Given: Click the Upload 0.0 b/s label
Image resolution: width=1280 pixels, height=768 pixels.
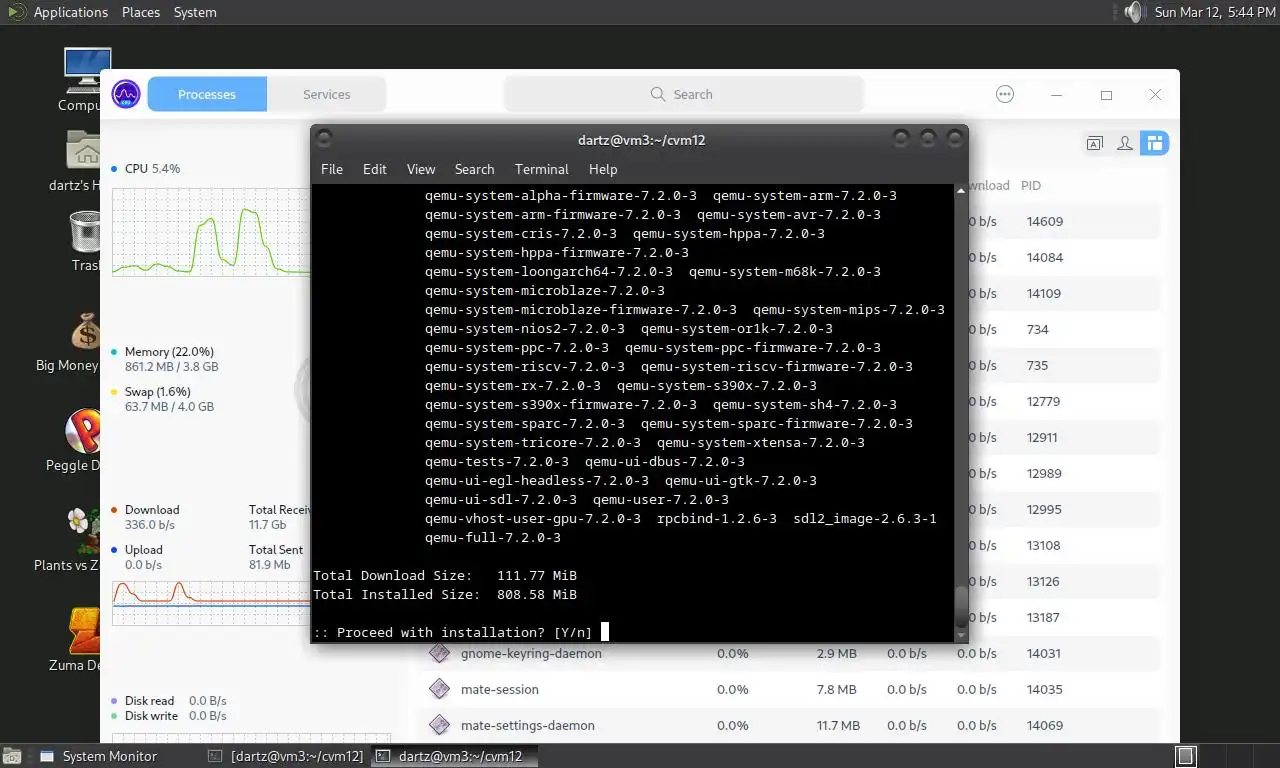Looking at the screenshot, I should (x=143, y=557).
